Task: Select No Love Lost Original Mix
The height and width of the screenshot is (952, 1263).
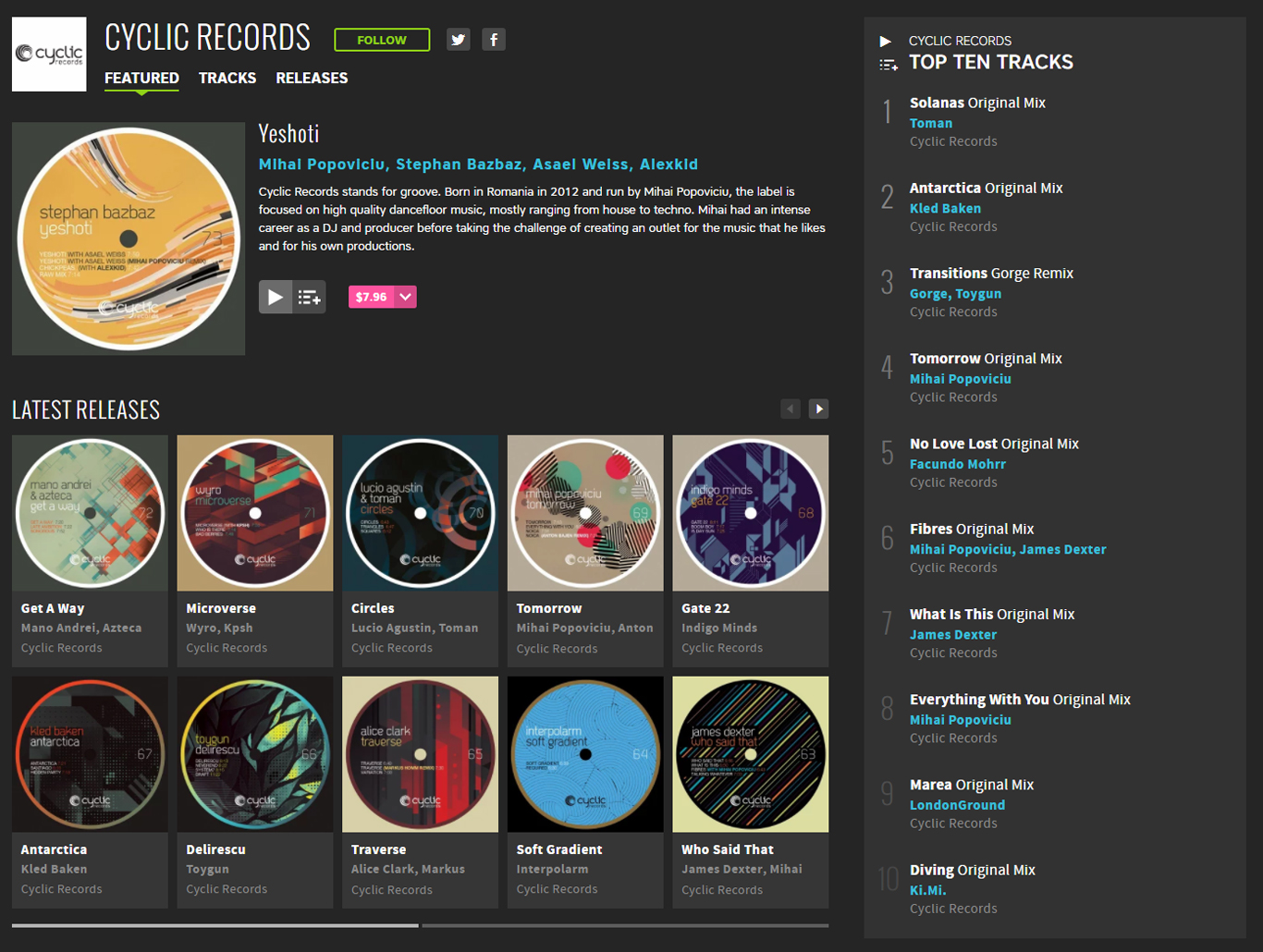Action: (x=994, y=444)
